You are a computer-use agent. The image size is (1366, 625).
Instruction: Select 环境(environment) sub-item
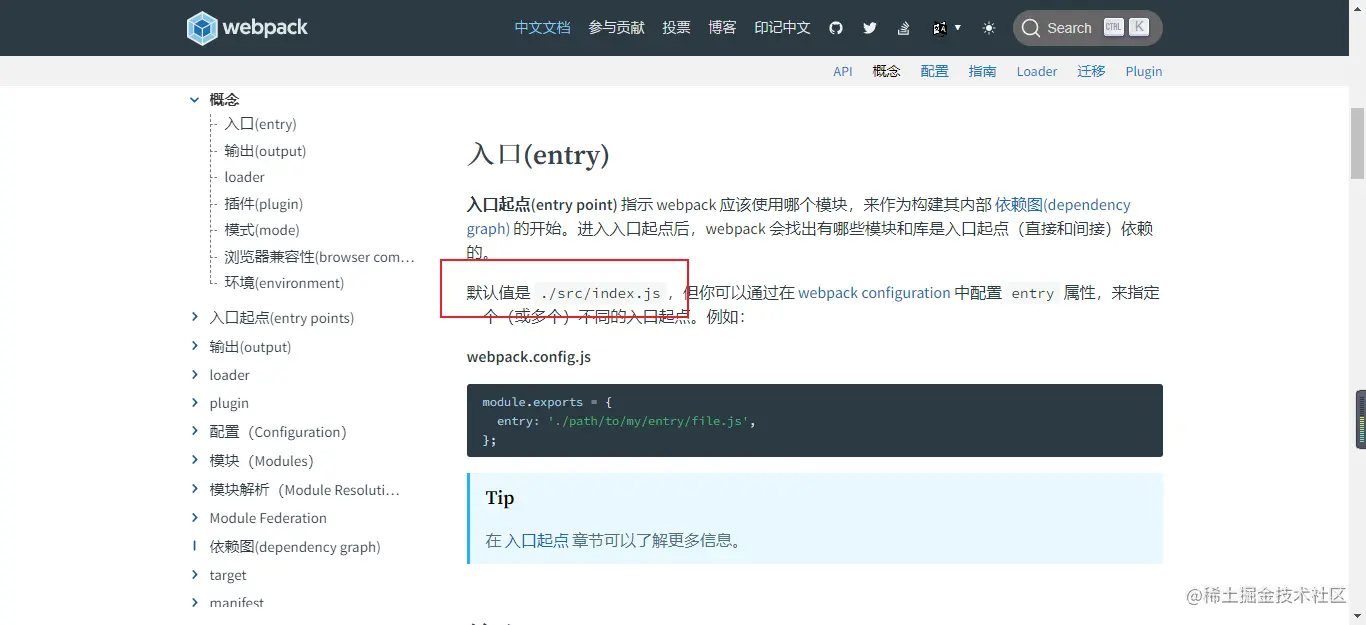284,283
